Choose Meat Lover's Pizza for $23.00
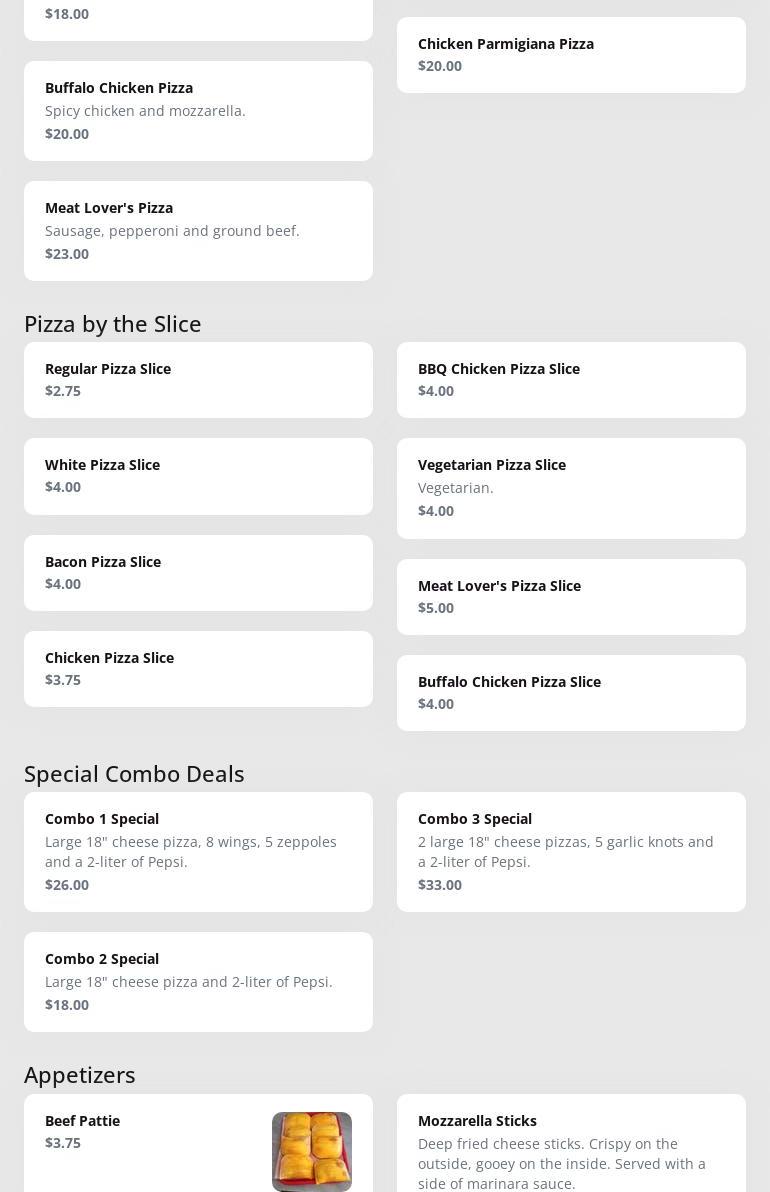 coord(198,231)
